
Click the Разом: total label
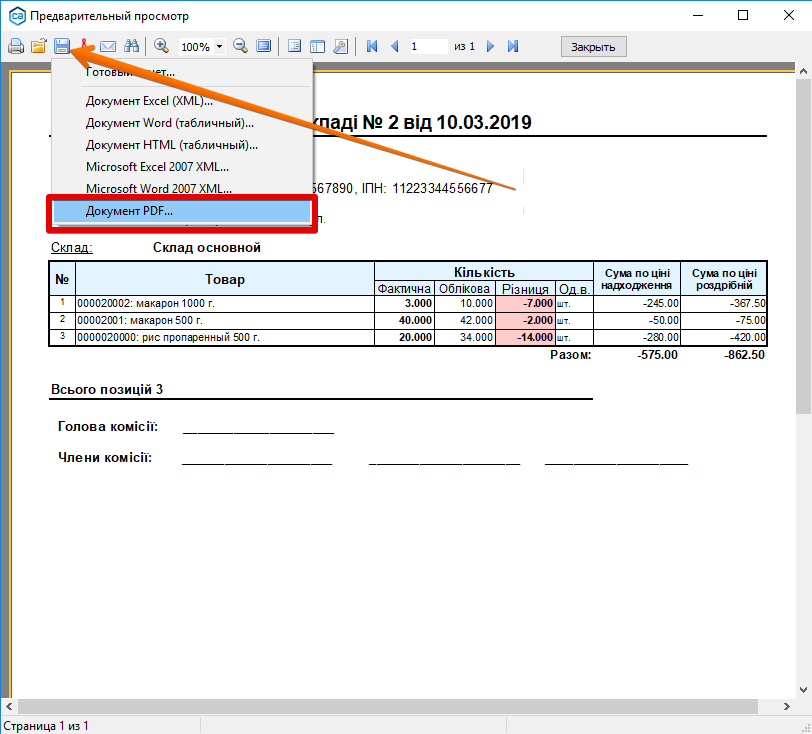click(570, 355)
